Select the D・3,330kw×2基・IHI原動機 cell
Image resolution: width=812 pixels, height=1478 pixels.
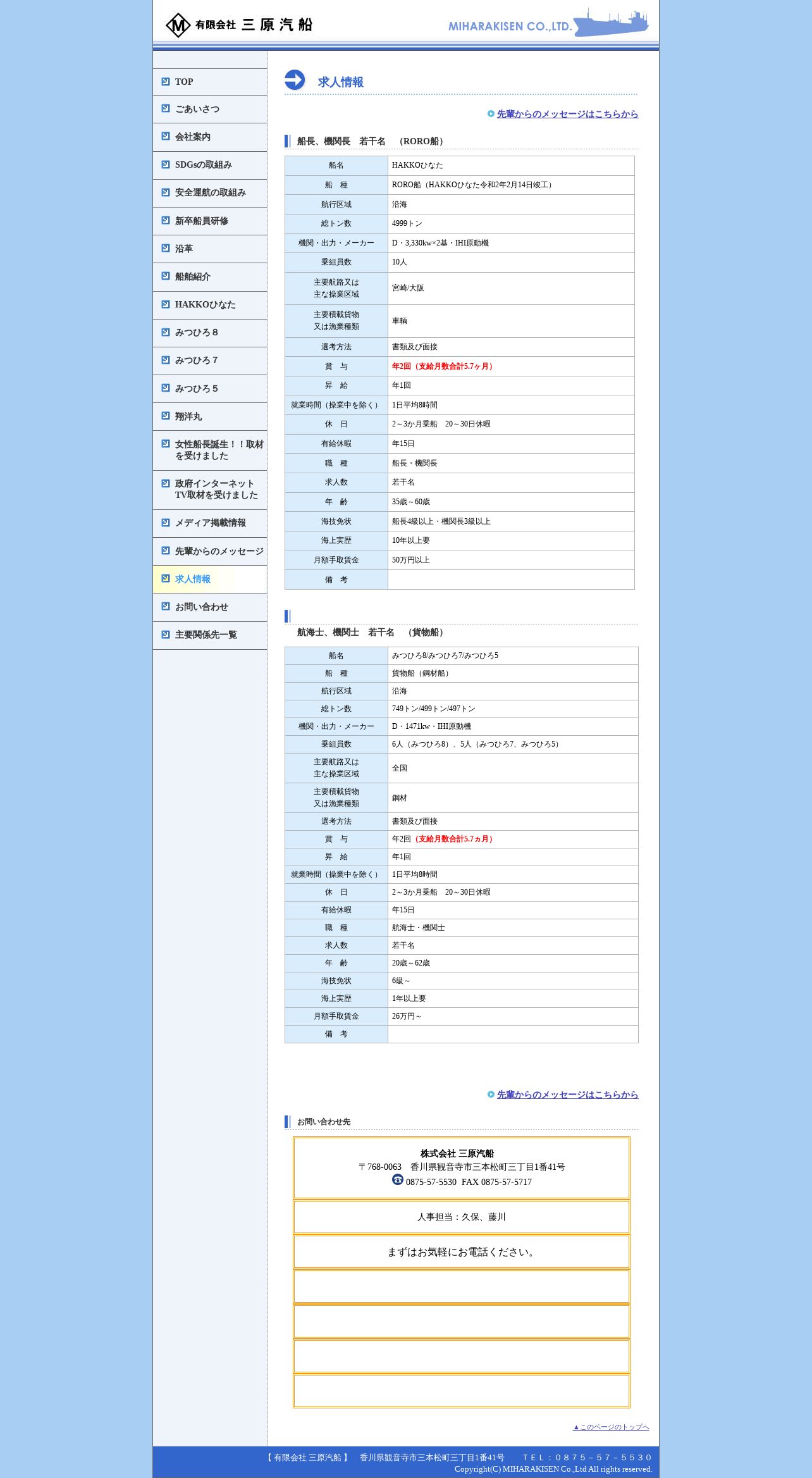coord(511,243)
